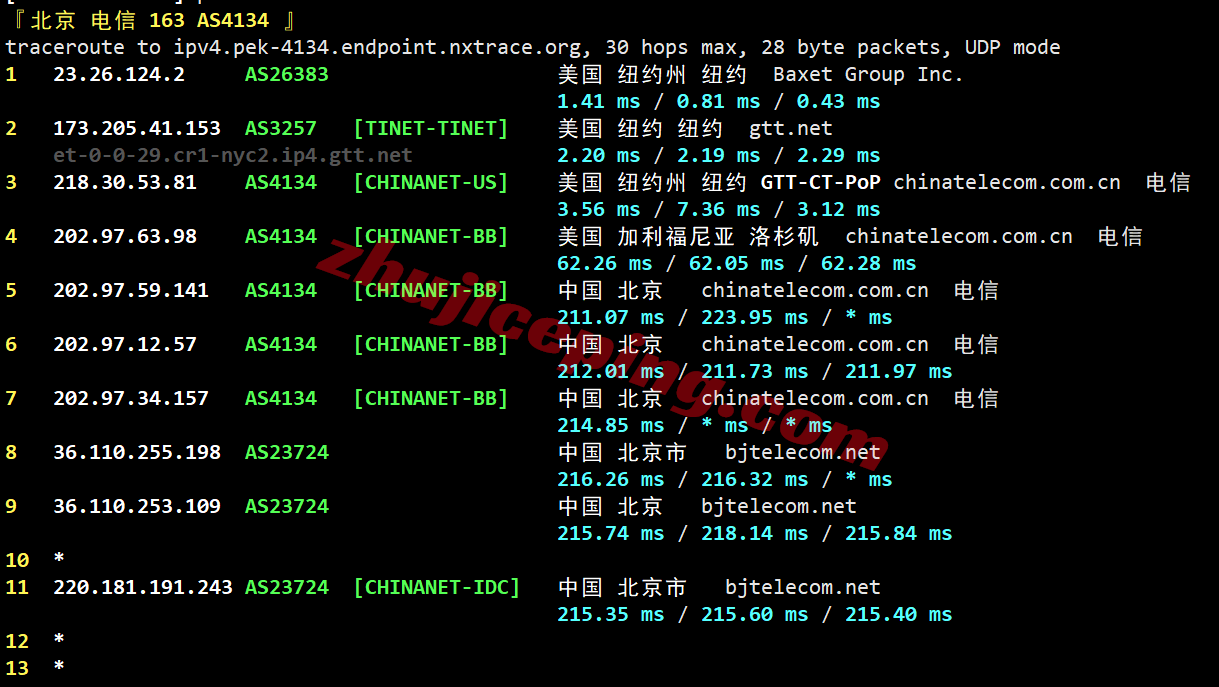
Task: Click IP address 202.97.59.141
Action: point(131,290)
